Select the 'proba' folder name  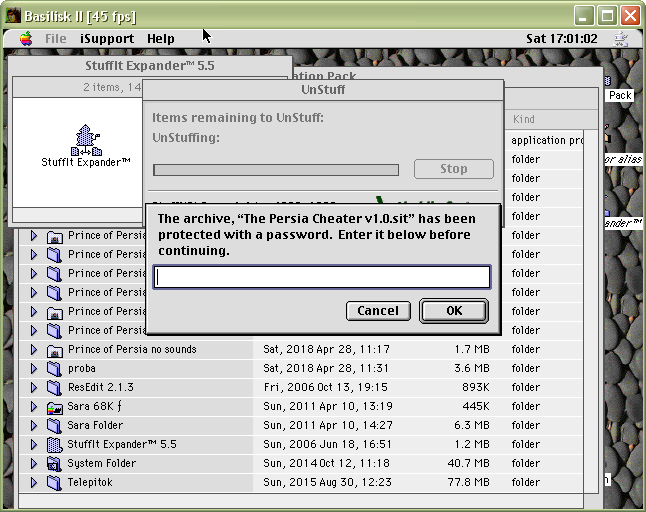point(82,368)
